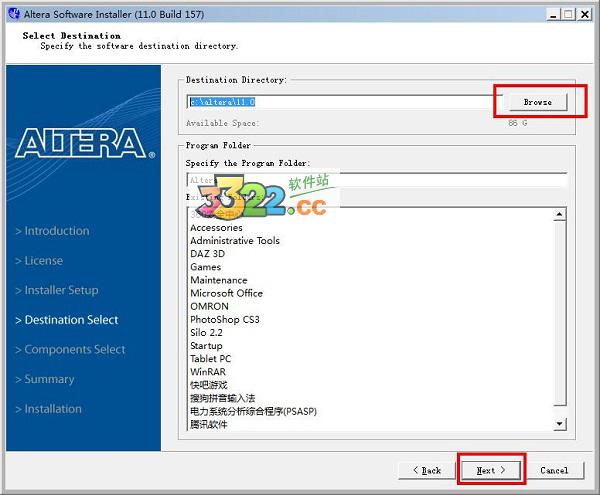Cancel the installation
This screenshot has height=495, width=600.
tap(554, 470)
